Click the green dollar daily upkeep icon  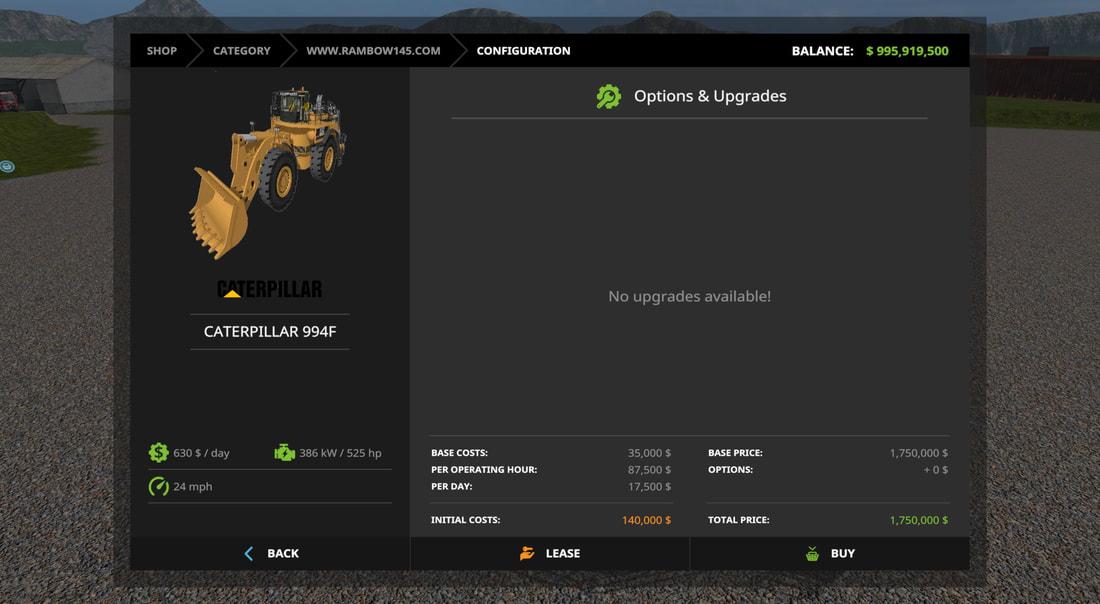[x=158, y=453]
